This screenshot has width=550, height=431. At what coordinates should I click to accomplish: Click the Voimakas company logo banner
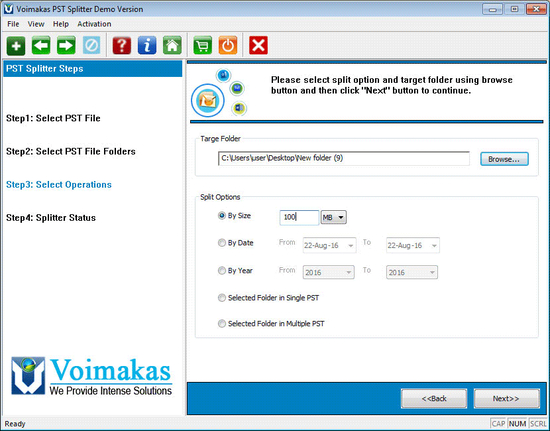[x=91, y=376]
